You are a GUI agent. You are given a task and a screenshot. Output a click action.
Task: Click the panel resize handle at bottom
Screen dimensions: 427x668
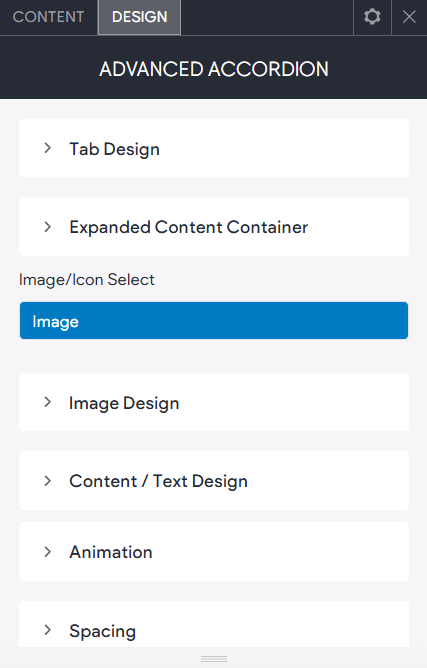click(x=214, y=659)
